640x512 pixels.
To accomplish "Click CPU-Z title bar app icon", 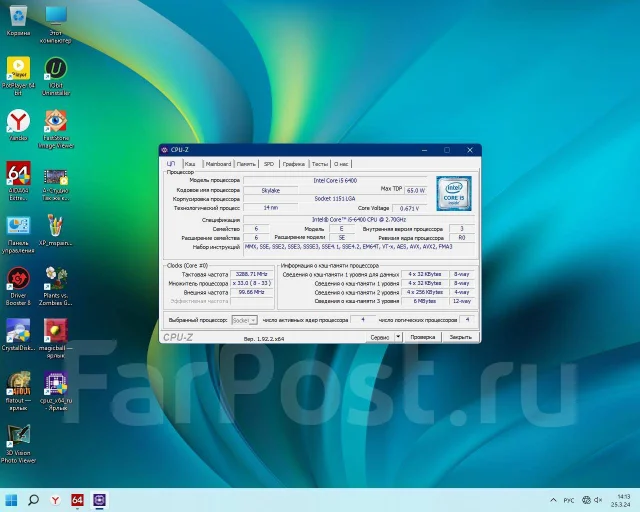I will tap(164, 150).
